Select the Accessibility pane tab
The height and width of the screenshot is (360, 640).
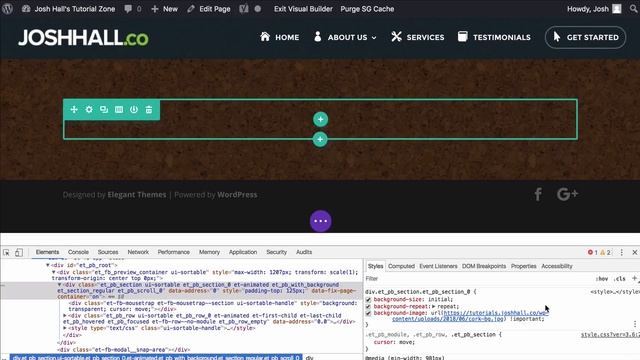(x=557, y=266)
